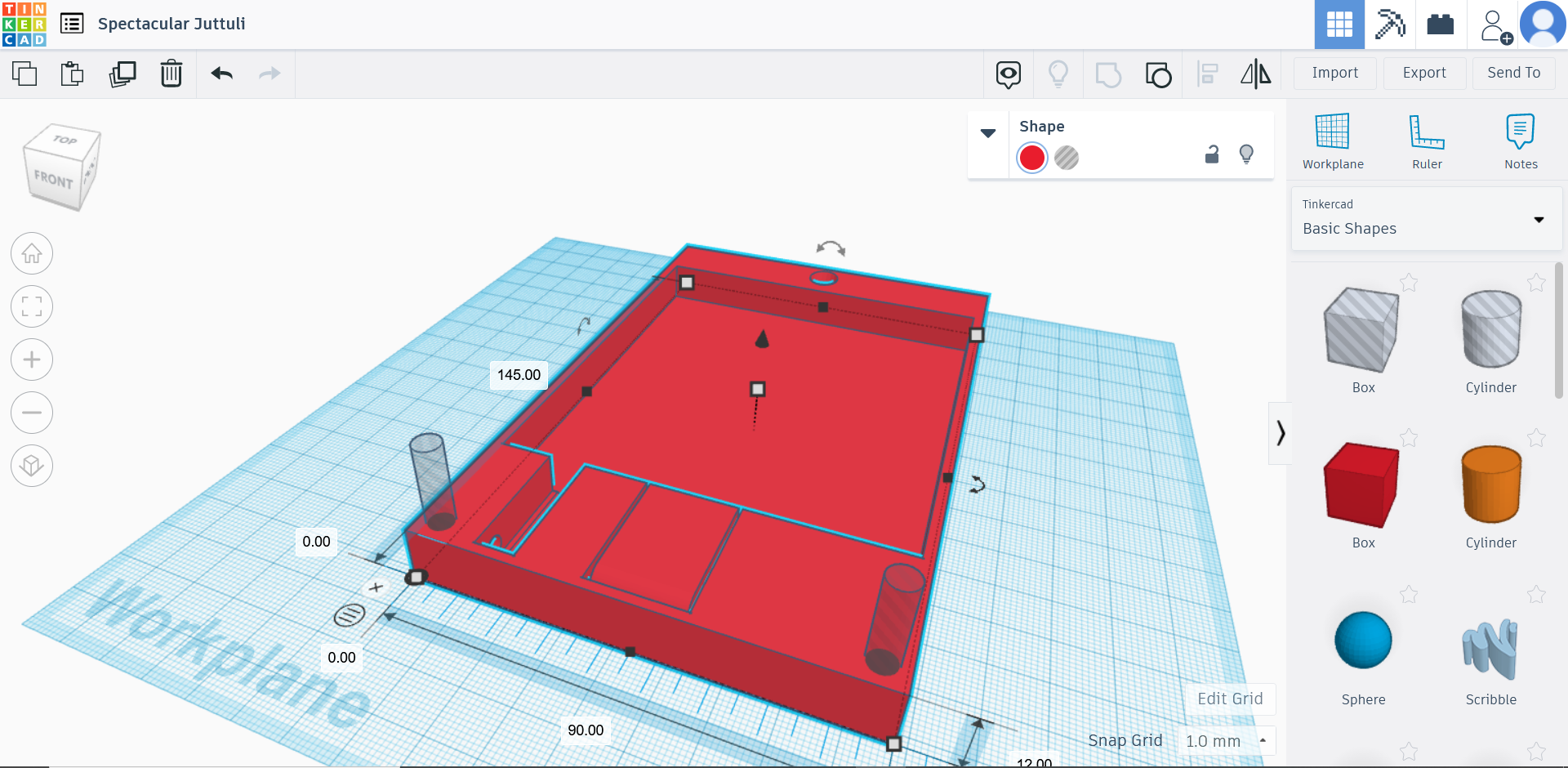Open the designs list icon
The height and width of the screenshot is (768, 1568).
tap(72, 24)
